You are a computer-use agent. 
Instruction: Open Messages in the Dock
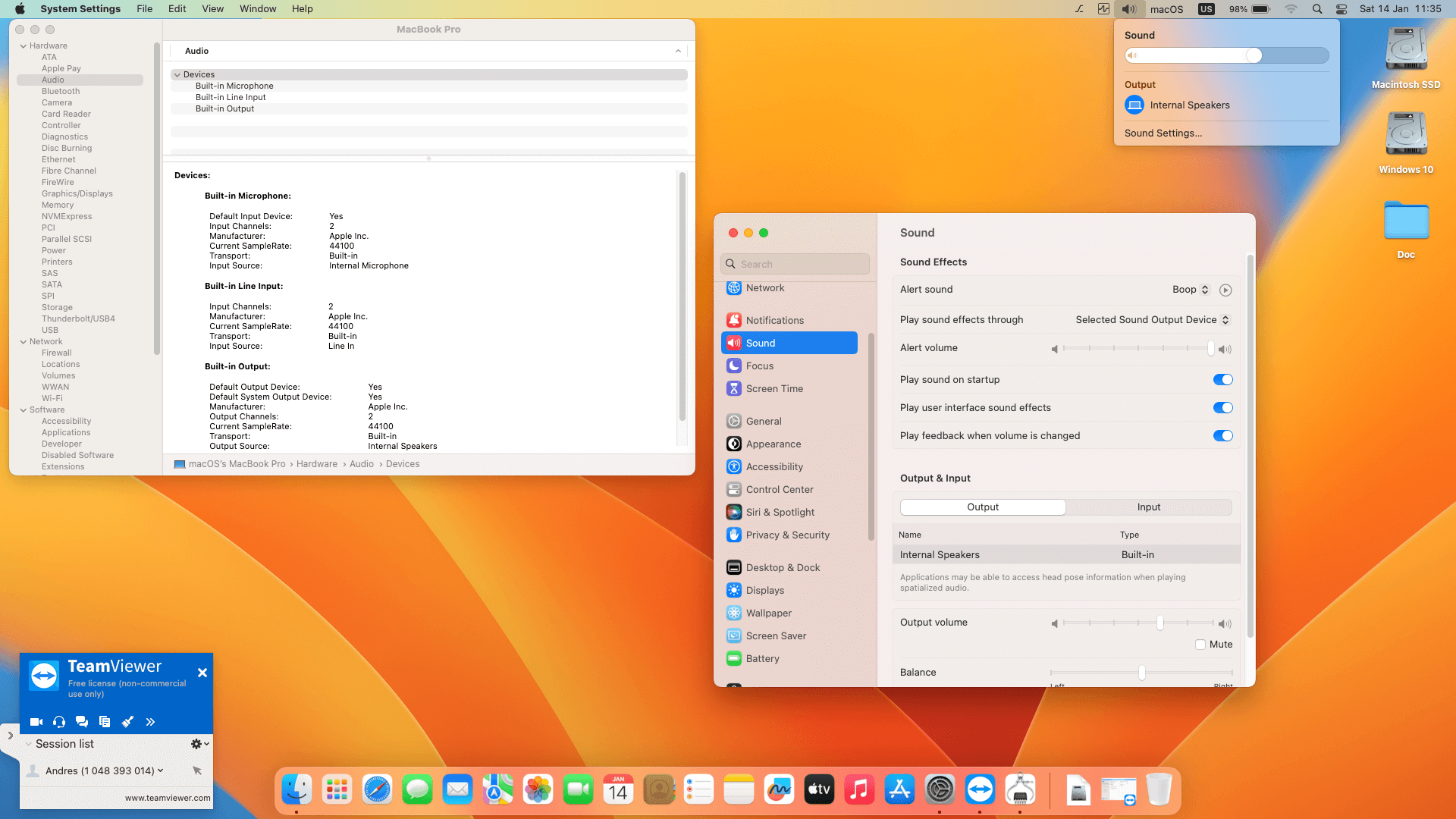click(417, 789)
